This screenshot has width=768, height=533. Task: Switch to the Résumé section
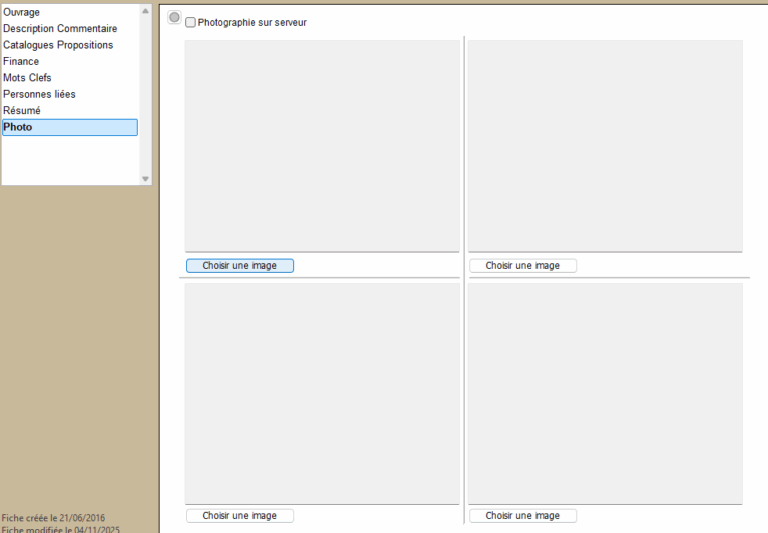22,110
